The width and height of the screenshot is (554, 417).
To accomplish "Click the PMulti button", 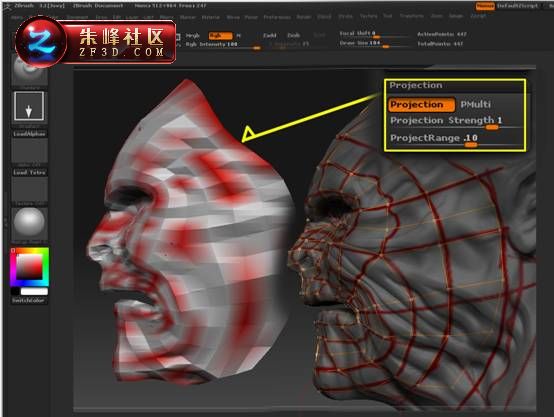I will tap(475, 104).
